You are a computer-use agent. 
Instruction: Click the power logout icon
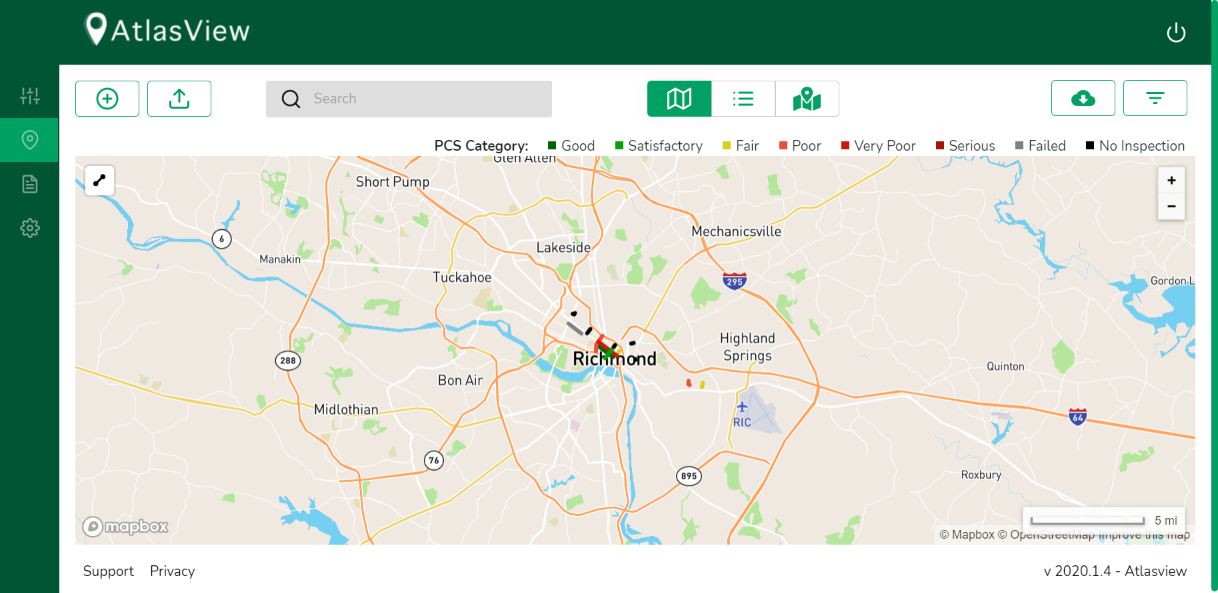tap(1176, 32)
